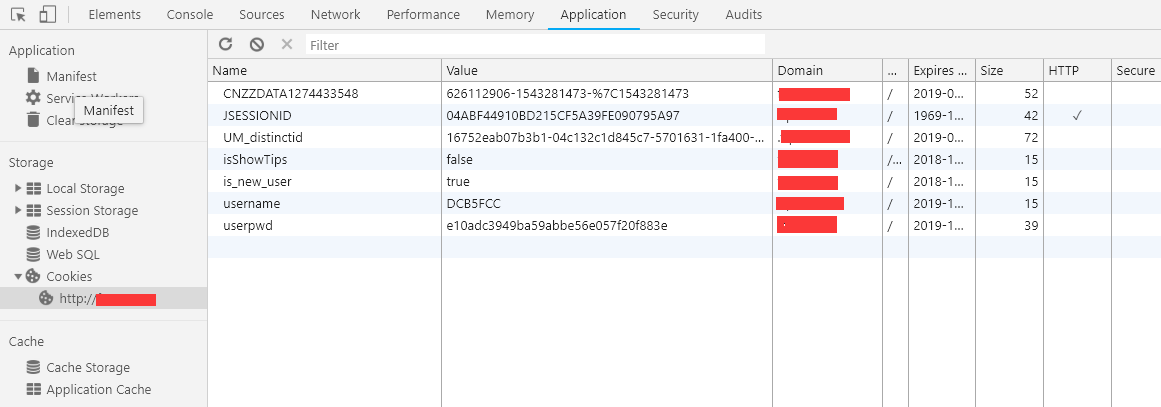Click the Manifest file icon in sidebar
This screenshot has height=407, width=1161.
tap(33, 76)
